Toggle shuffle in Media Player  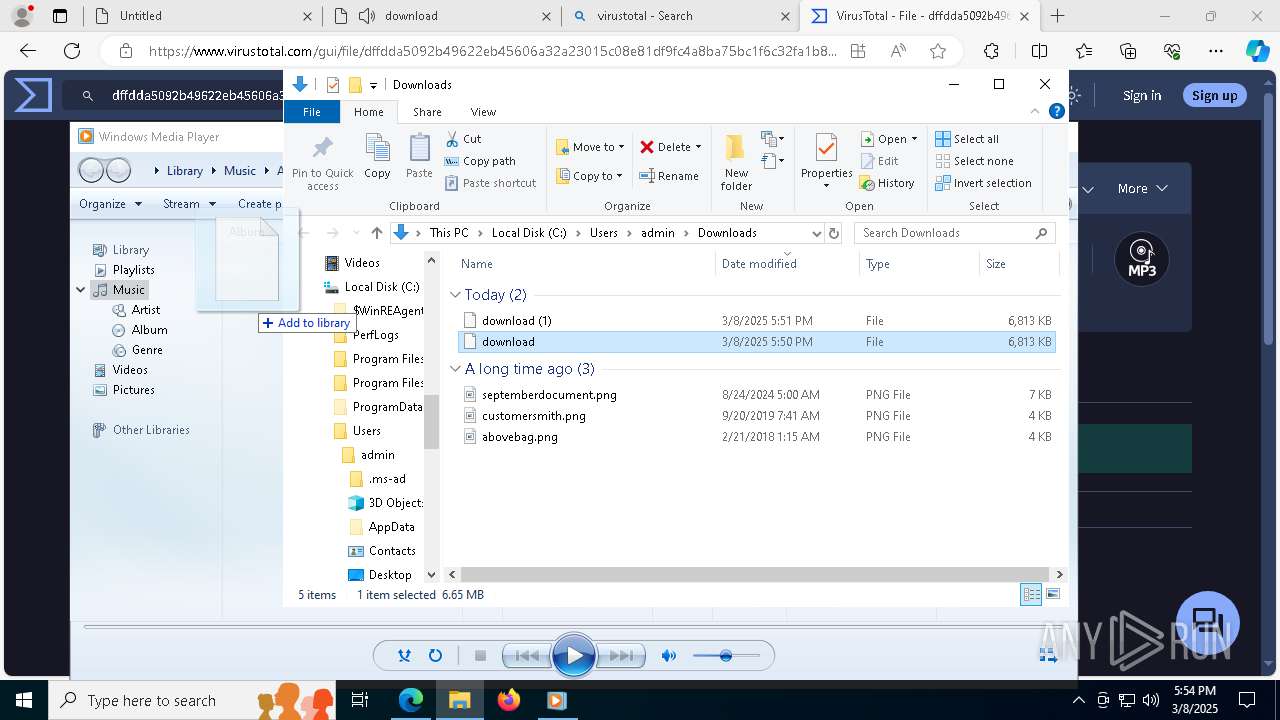pos(404,656)
